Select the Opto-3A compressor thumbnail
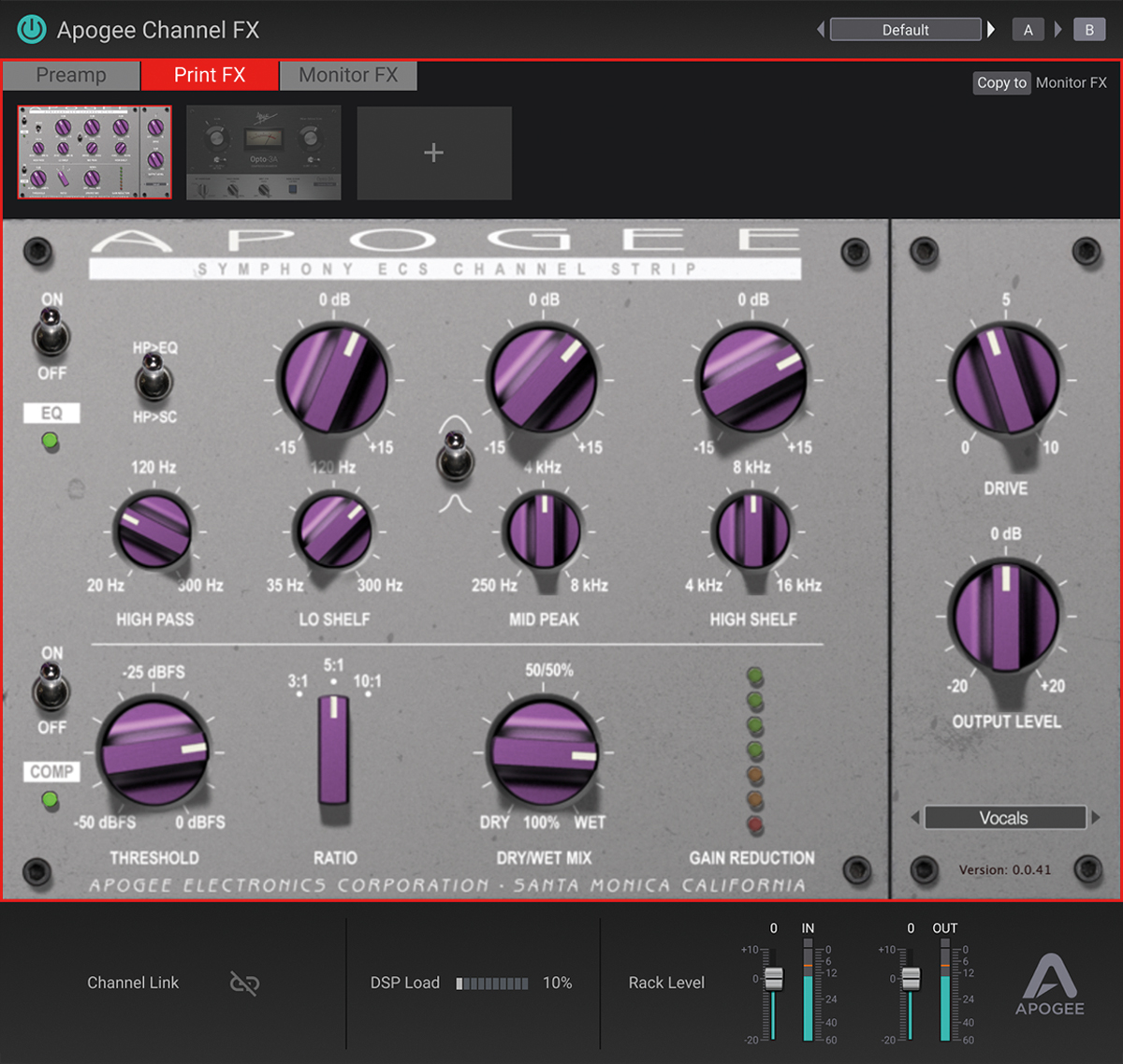1123x1064 pixels. click(x=264, y=153)
